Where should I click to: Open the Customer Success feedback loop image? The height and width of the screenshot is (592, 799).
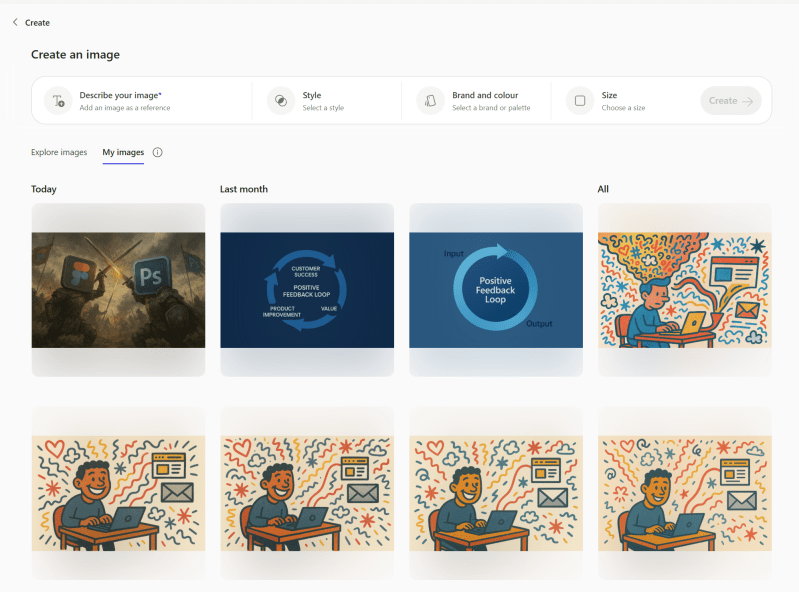coord(307,290)
